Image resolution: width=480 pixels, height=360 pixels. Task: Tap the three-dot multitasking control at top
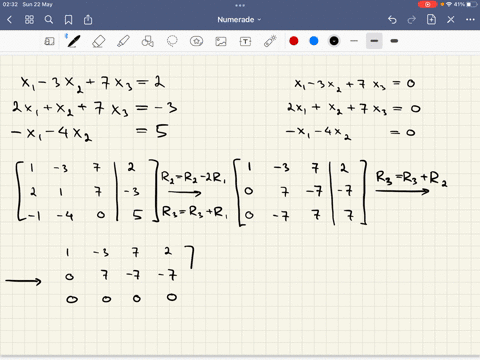pos(240,5)
